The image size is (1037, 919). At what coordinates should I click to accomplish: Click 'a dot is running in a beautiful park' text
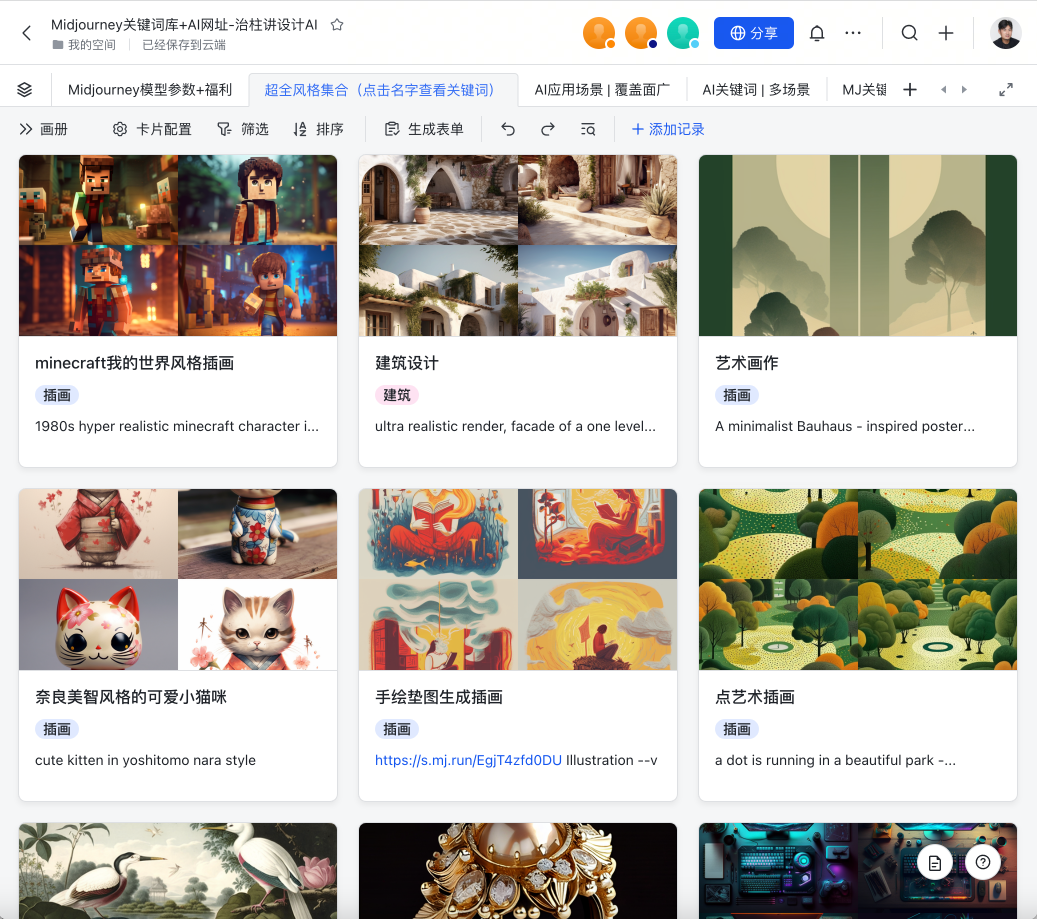(x=835, y=760)
